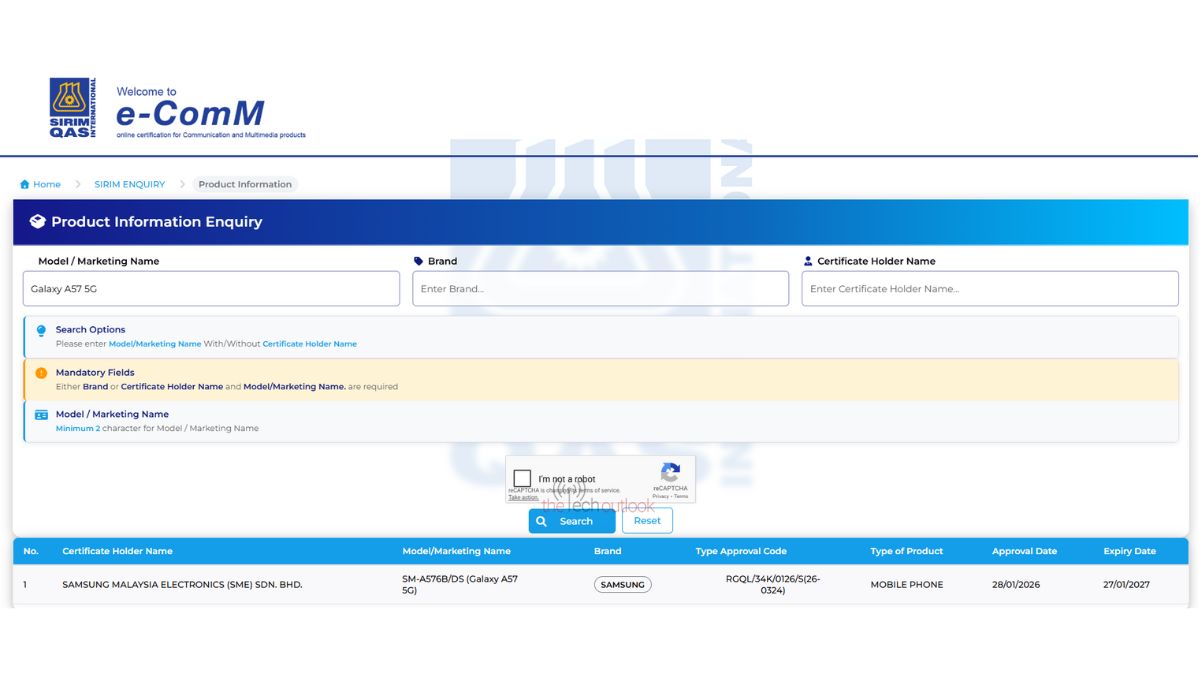Click the box icon beside Product Information Enquiry

coord(37,222)
